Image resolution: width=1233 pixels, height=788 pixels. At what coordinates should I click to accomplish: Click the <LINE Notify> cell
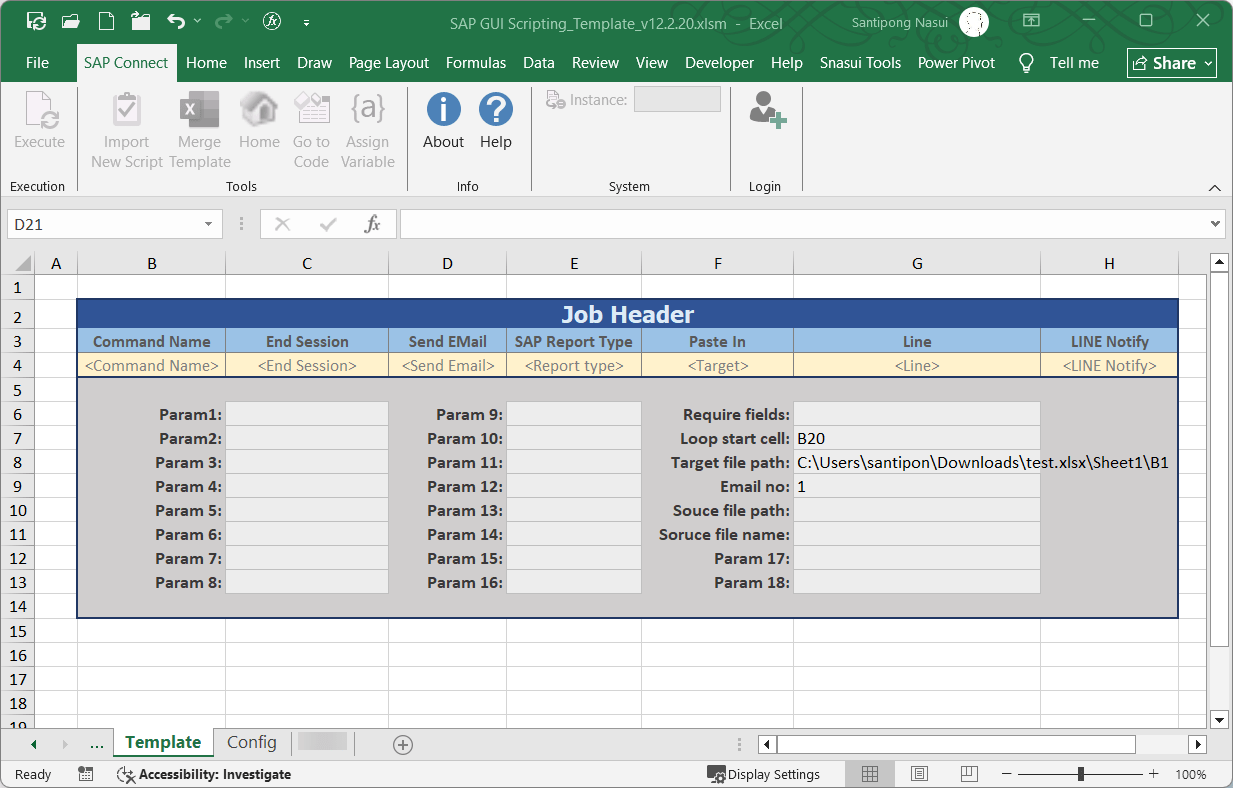point(1109,366)
